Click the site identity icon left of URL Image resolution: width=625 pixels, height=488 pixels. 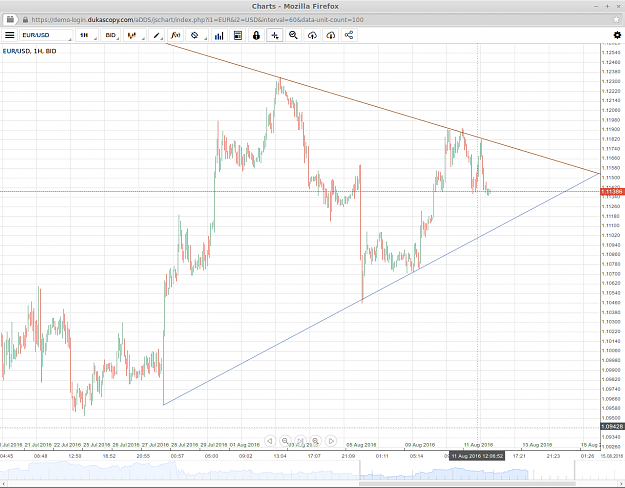(x=10, y=19)
